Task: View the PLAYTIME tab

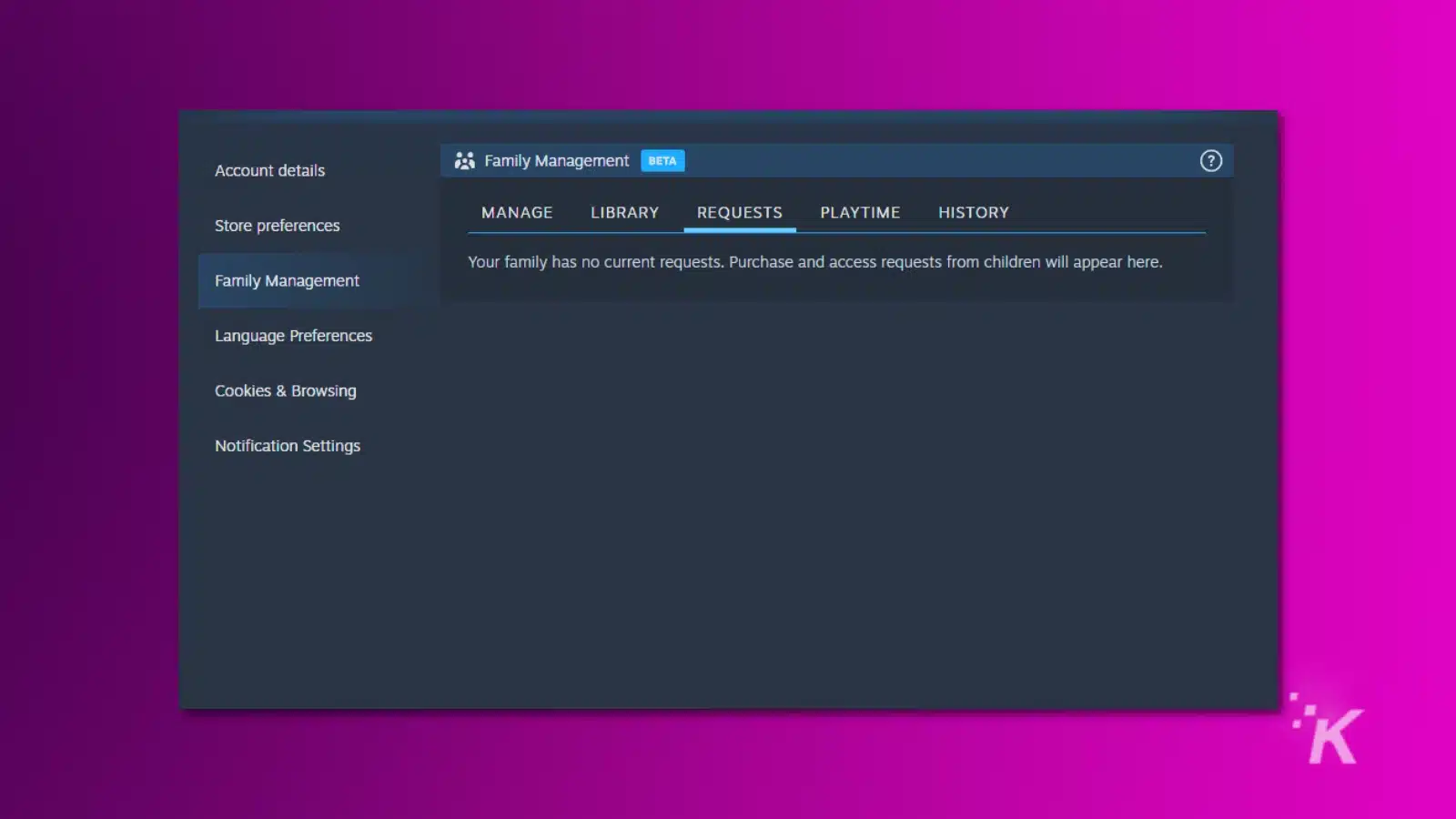Action: tap(860, 212)
